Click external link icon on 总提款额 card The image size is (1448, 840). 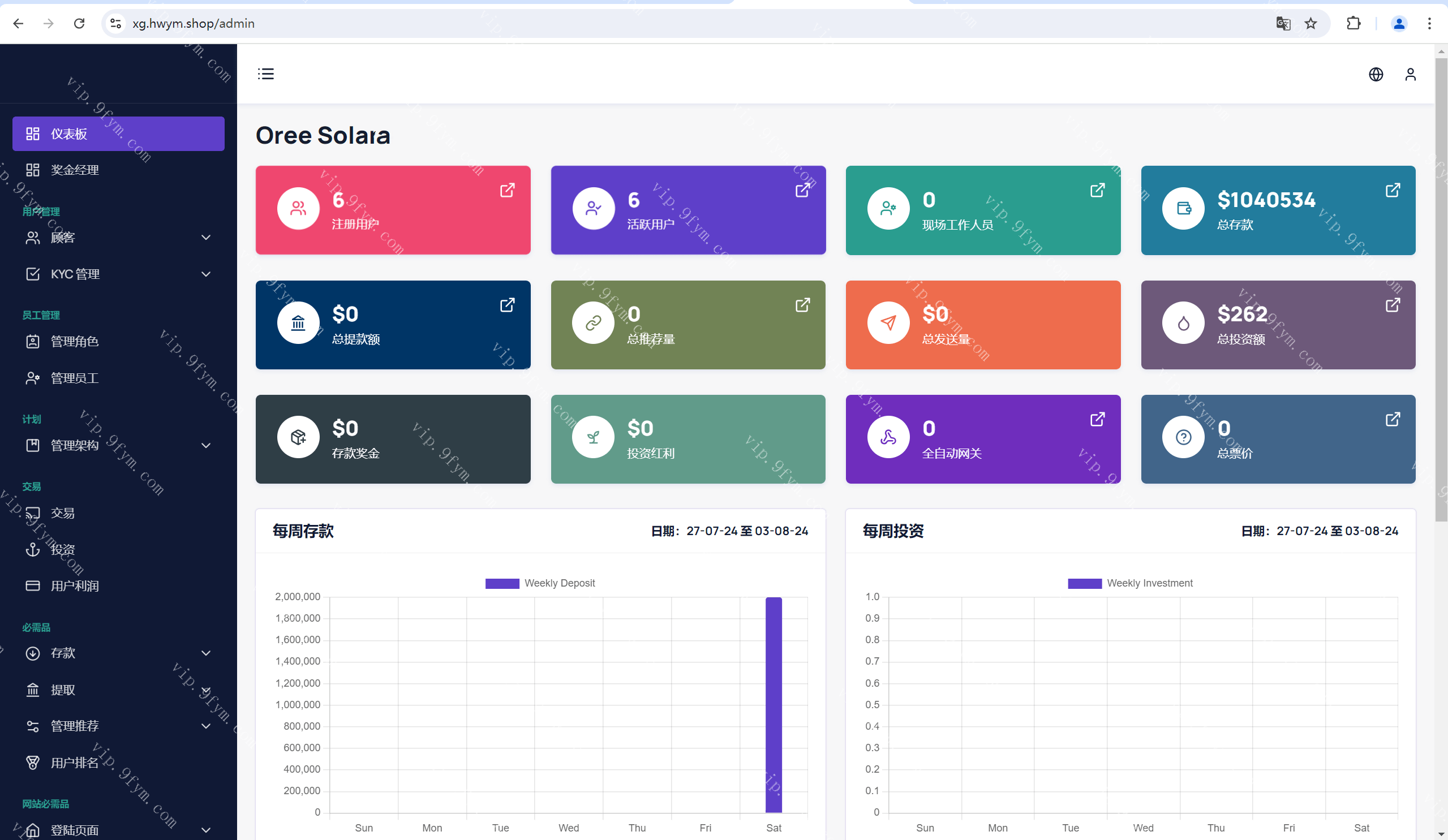pyautogui.click(x=507, y=305)
